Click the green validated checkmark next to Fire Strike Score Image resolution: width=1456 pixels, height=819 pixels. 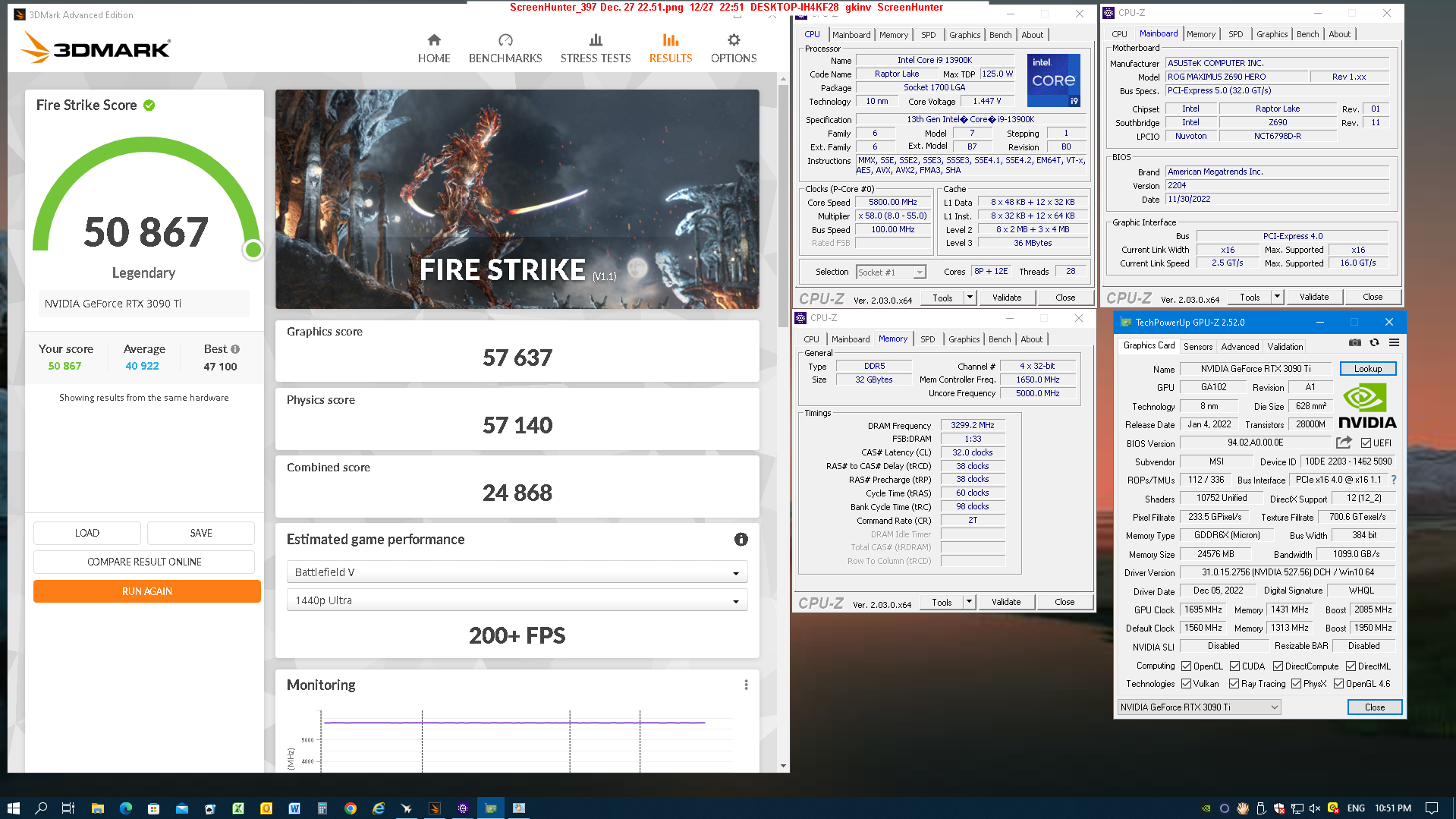tap(149, 106)
